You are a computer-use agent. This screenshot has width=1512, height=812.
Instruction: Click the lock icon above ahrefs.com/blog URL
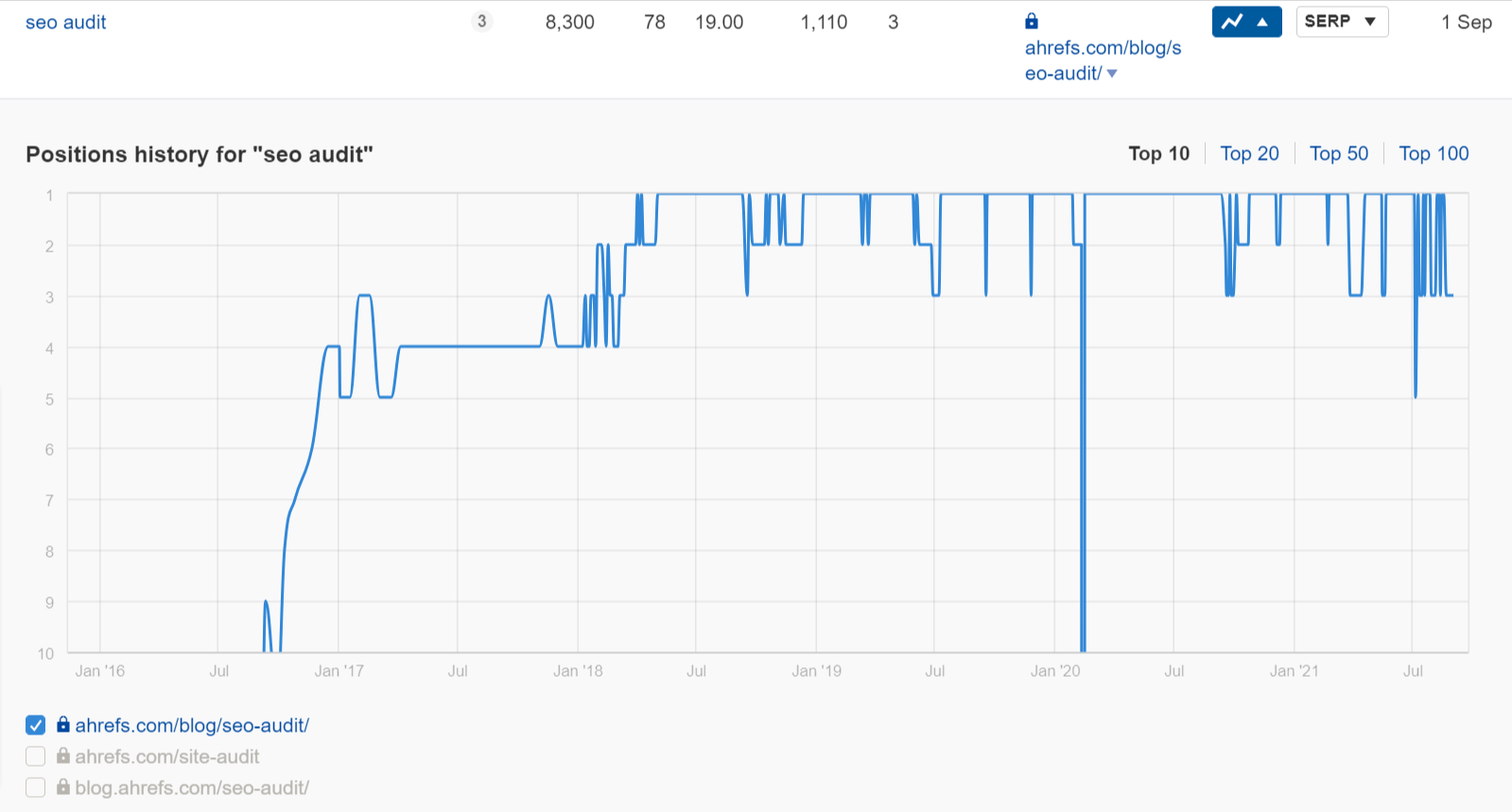point(1032,21)
